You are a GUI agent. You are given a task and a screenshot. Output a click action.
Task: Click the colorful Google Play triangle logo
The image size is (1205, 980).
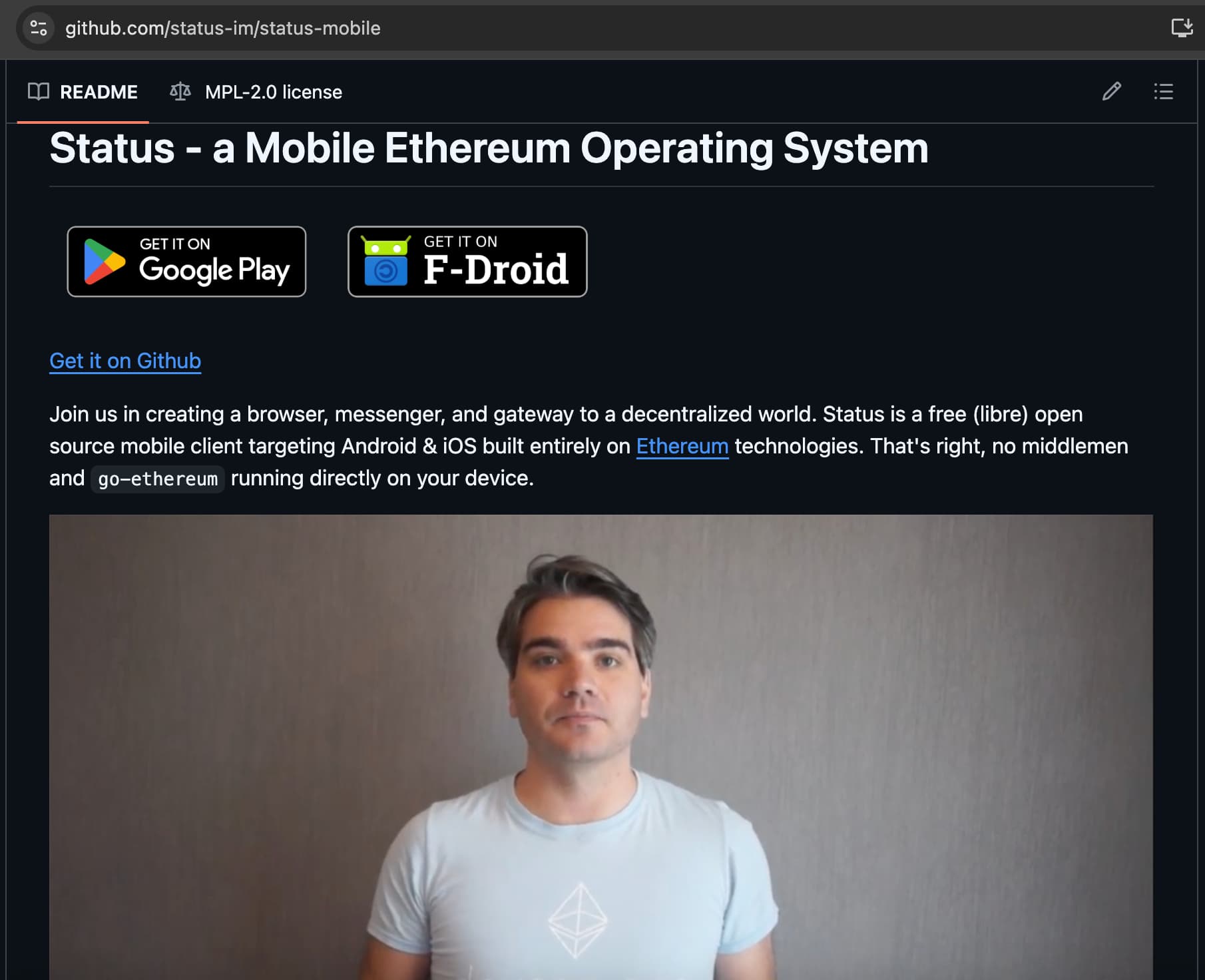coord(105,262)
